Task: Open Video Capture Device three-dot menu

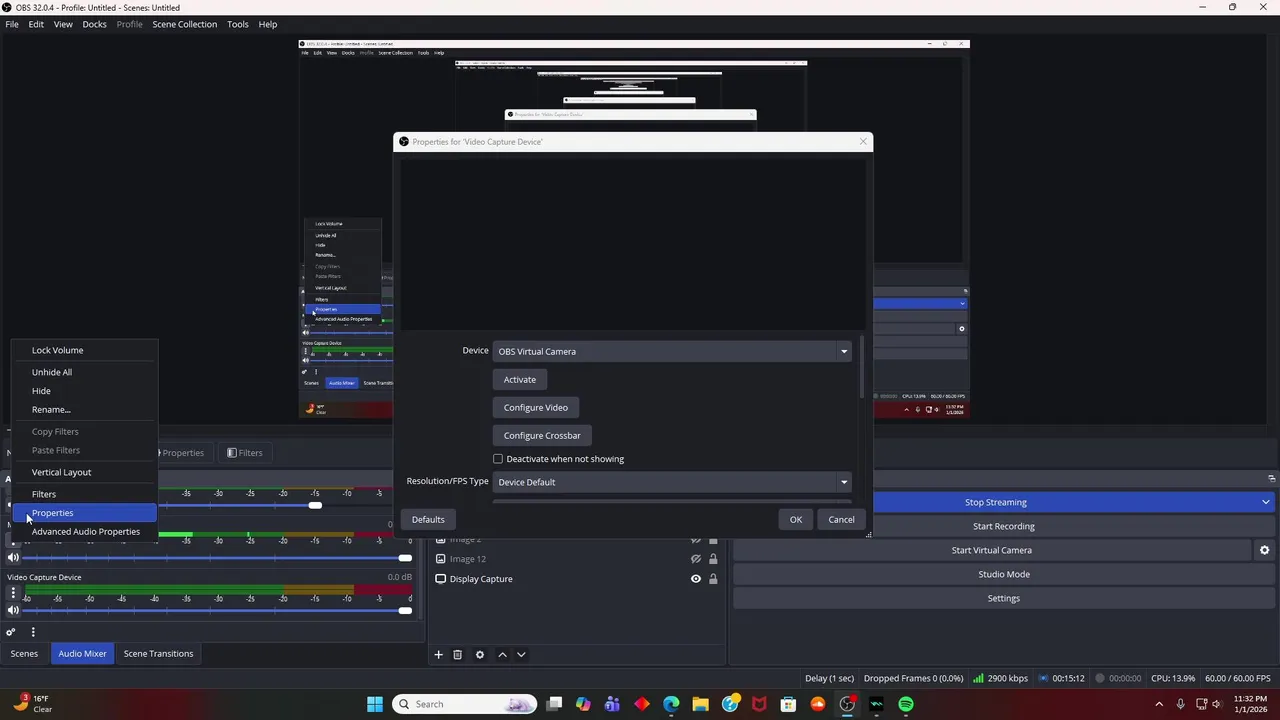Action: click(13, 593)
